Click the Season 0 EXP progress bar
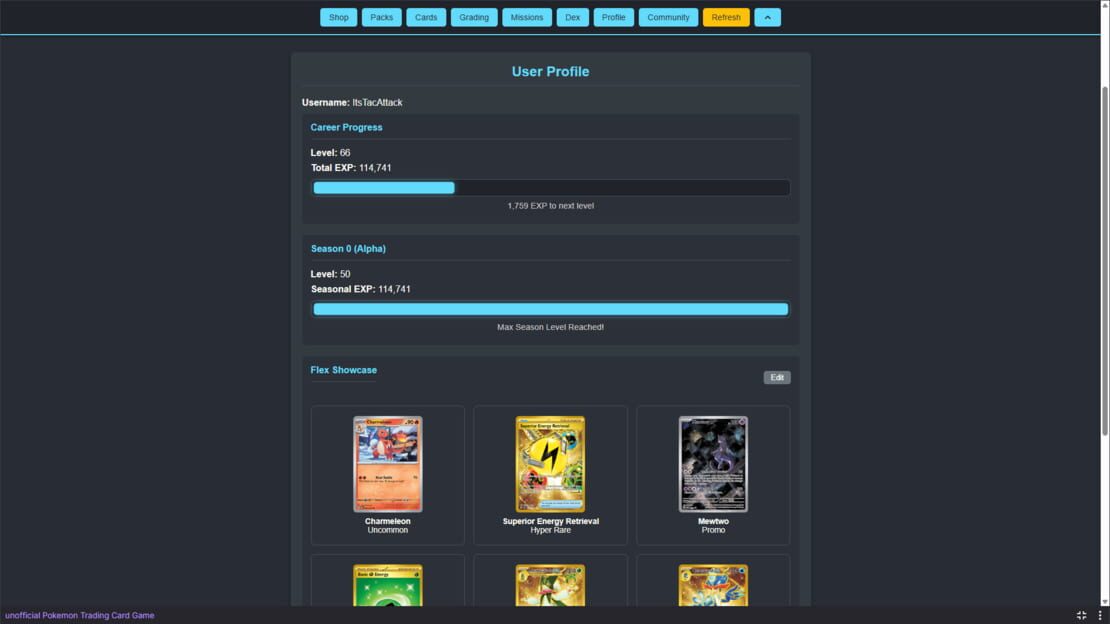 click(551, 309)
